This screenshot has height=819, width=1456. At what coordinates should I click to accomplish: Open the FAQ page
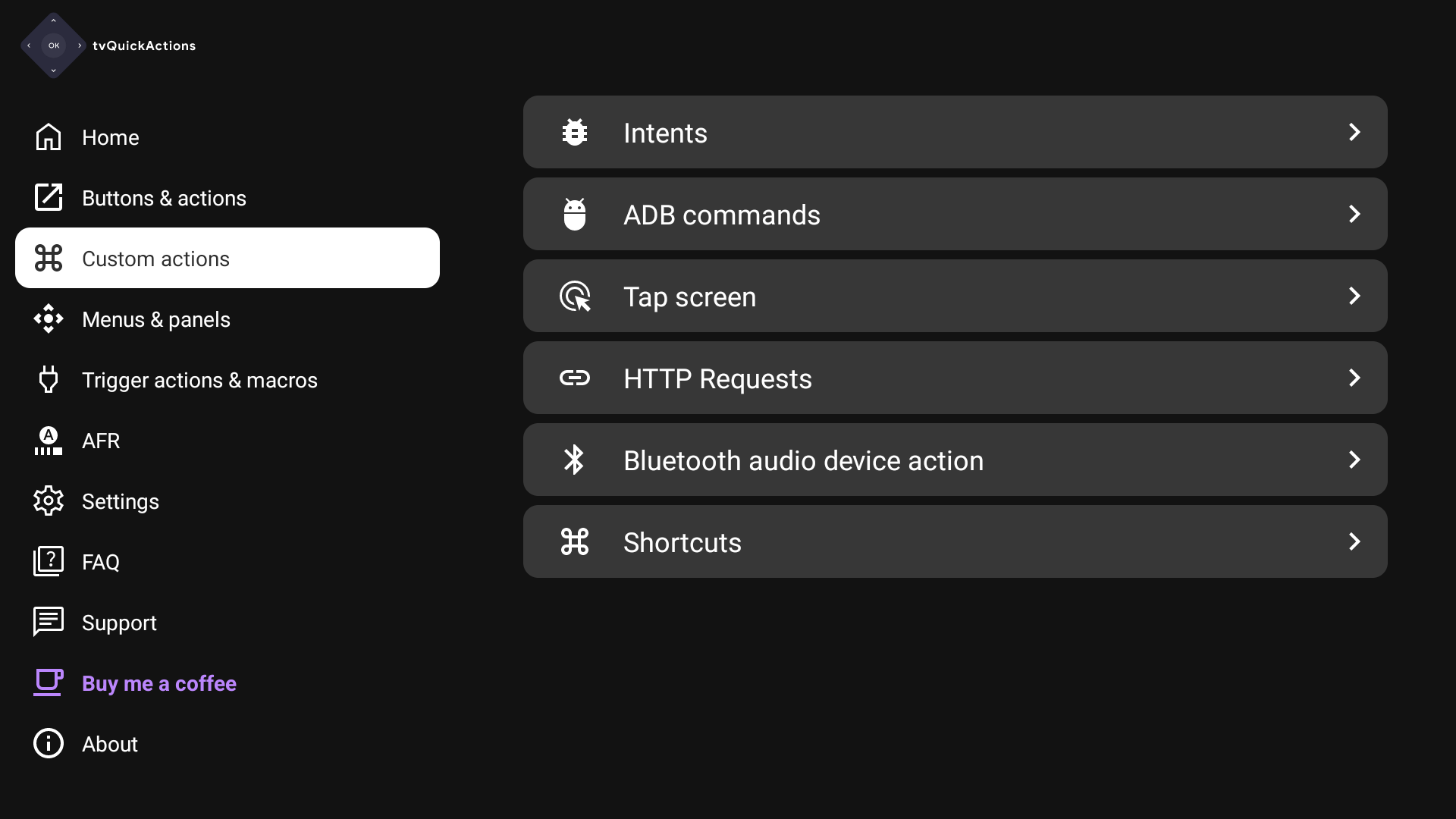101,561
